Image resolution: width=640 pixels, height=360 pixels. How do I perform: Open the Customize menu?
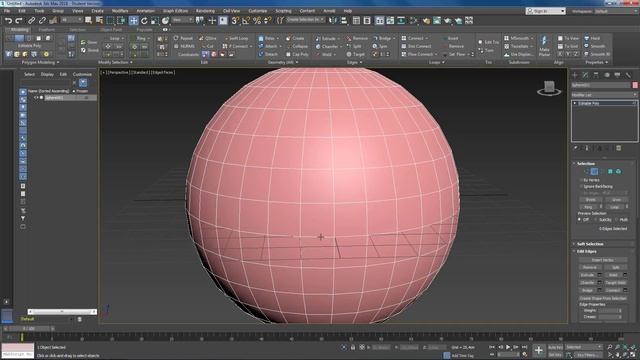click(x=258, y=11)
